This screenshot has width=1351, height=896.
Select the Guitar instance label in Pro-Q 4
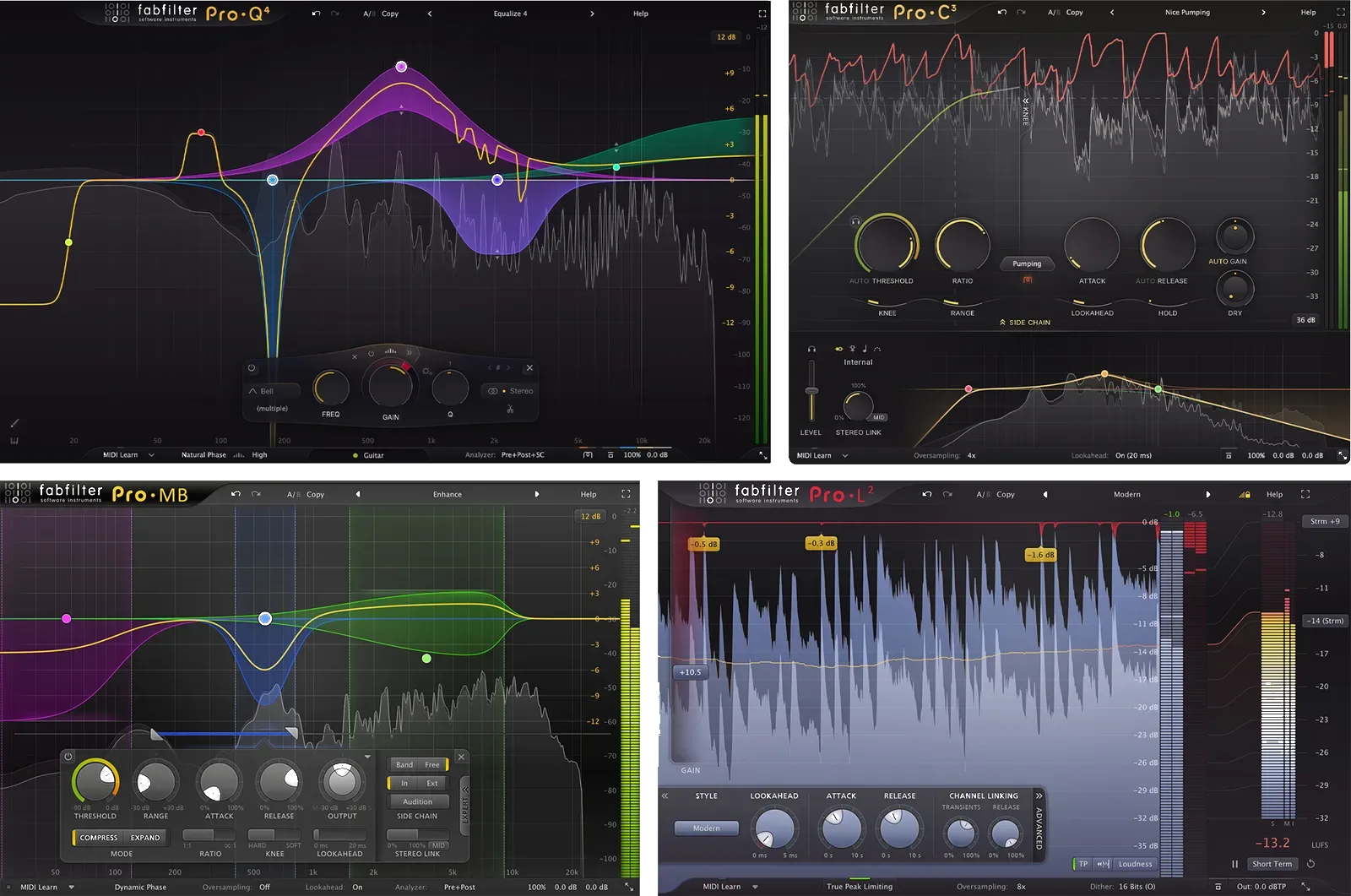point(373,455)
